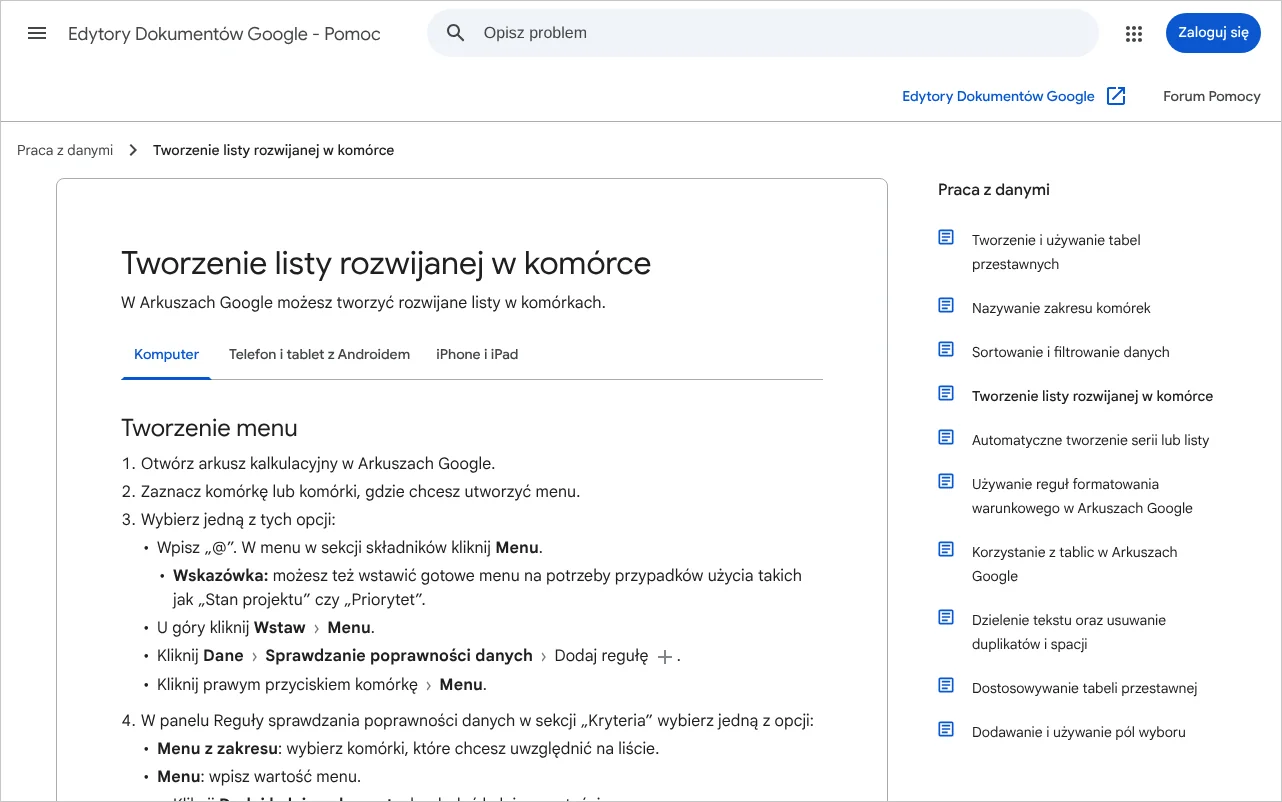Click the article icon beside Korzystanie z tablic
1282x802 pixels.
(x=946, y=549)
